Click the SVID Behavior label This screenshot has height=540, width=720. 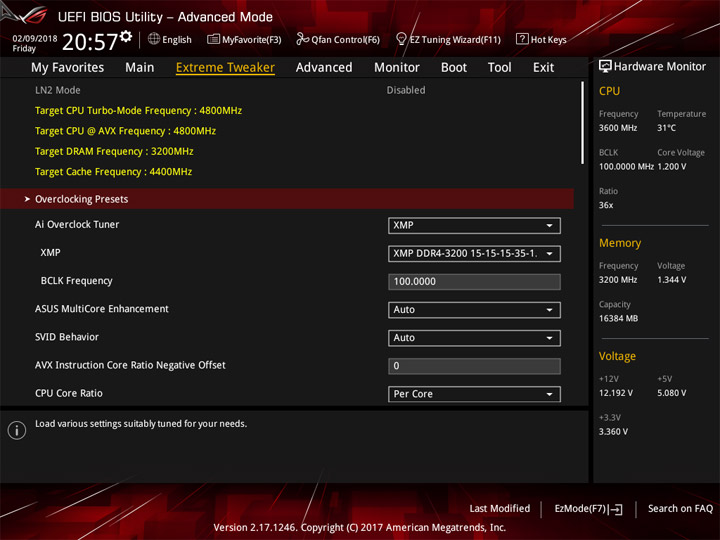67,337
